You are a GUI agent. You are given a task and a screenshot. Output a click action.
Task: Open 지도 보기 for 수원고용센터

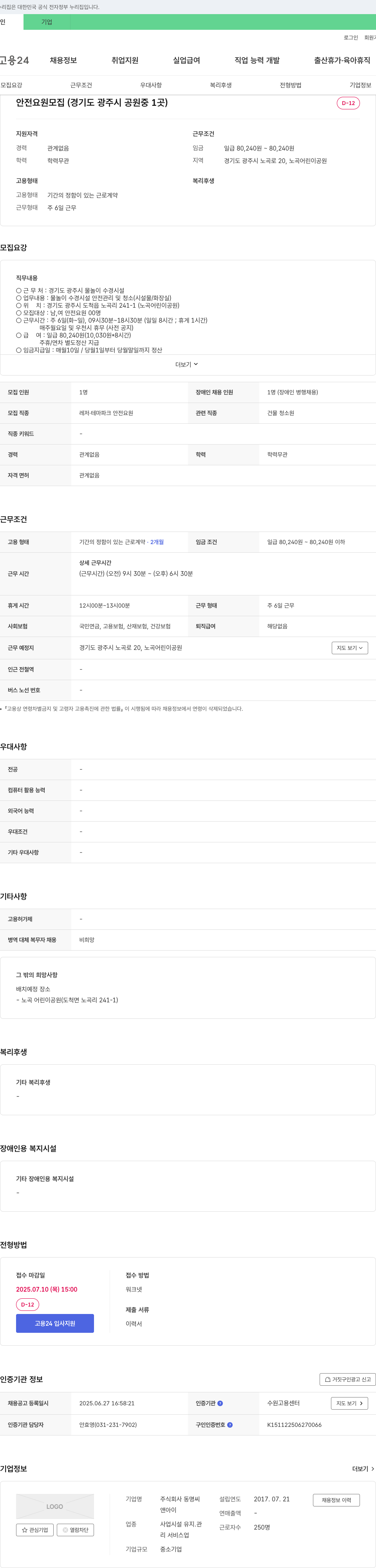(x=349, y=1403)
